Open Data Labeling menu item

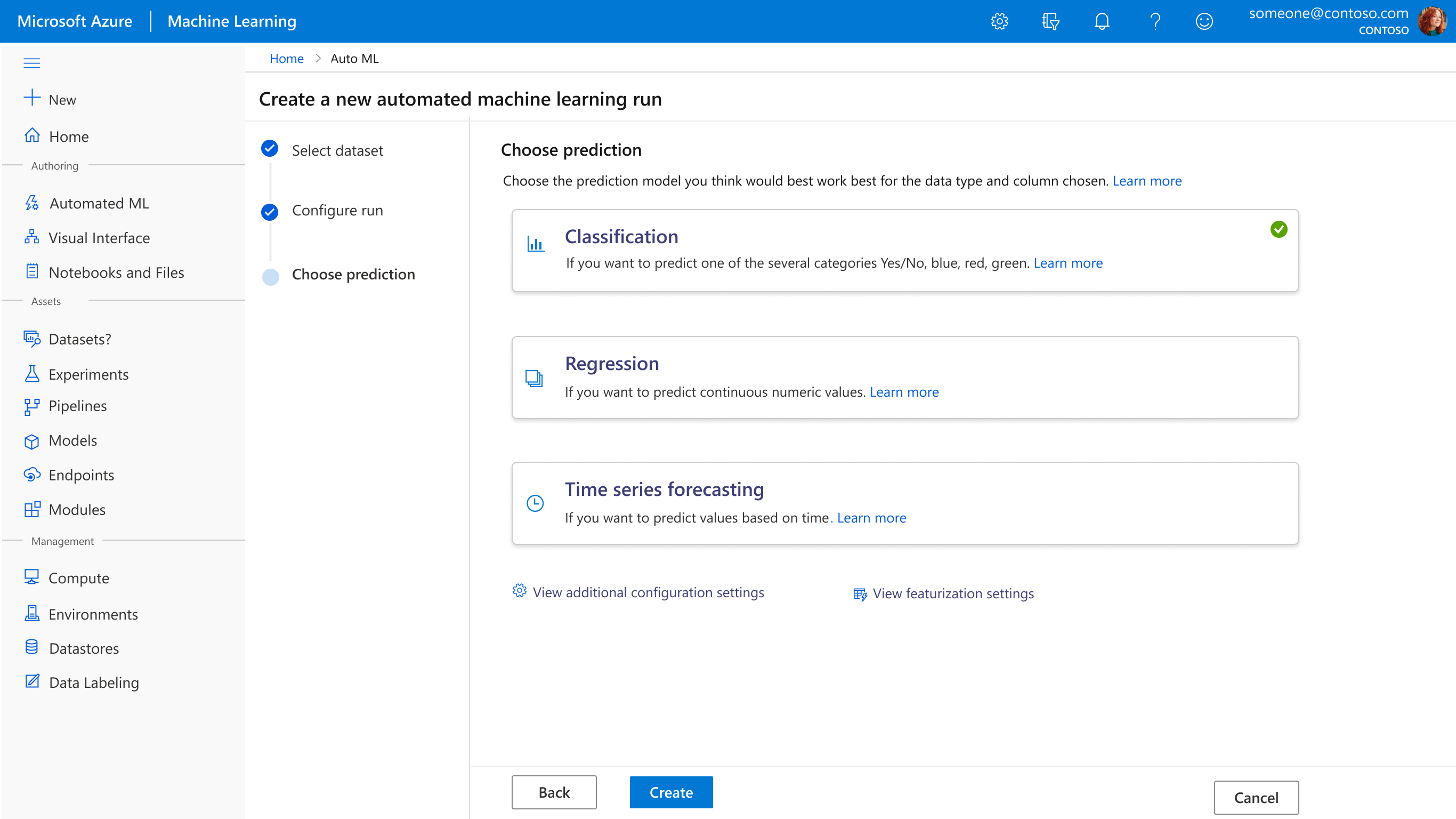[x=94, y=682]
